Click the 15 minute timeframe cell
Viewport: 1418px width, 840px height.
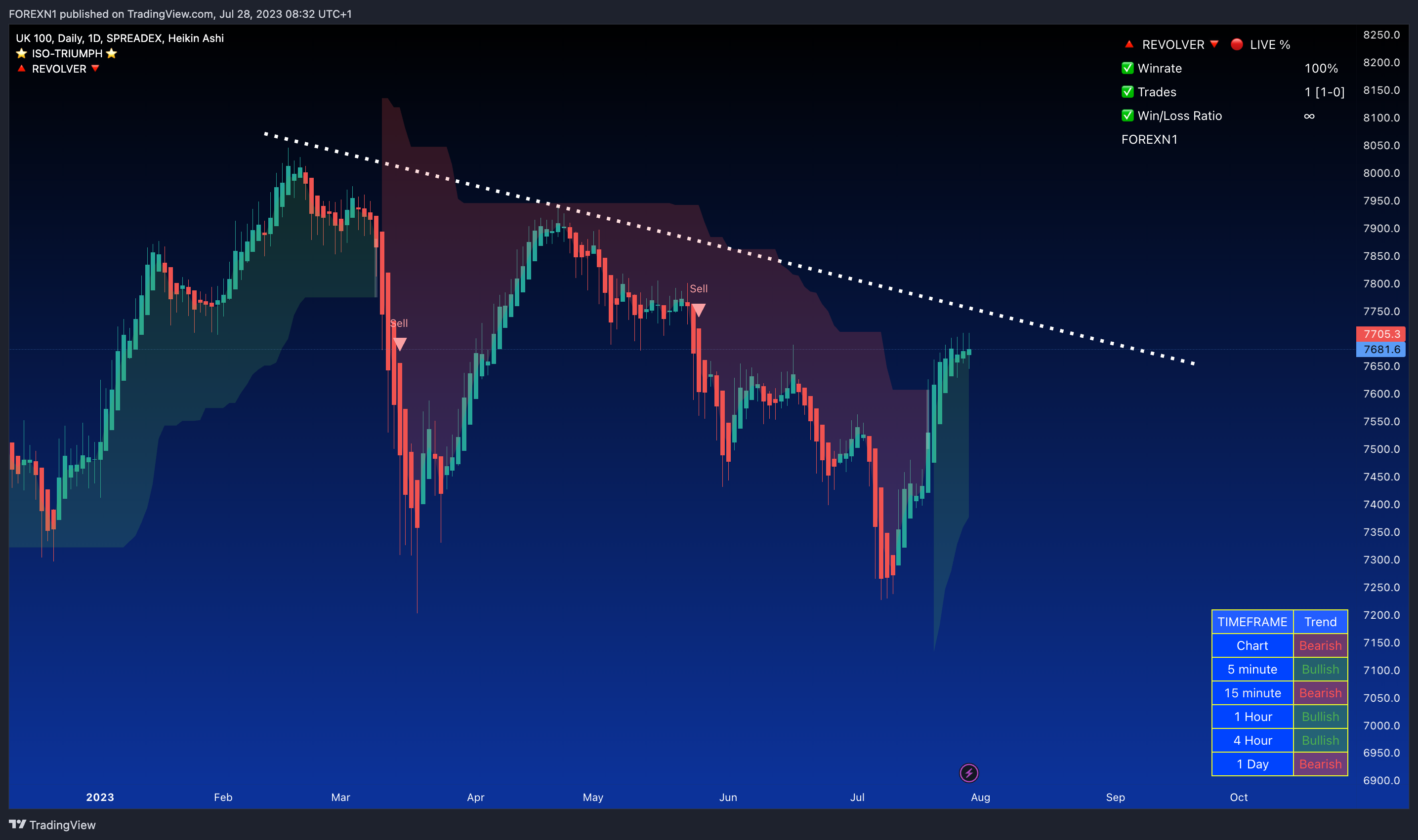coord(1252,693)
